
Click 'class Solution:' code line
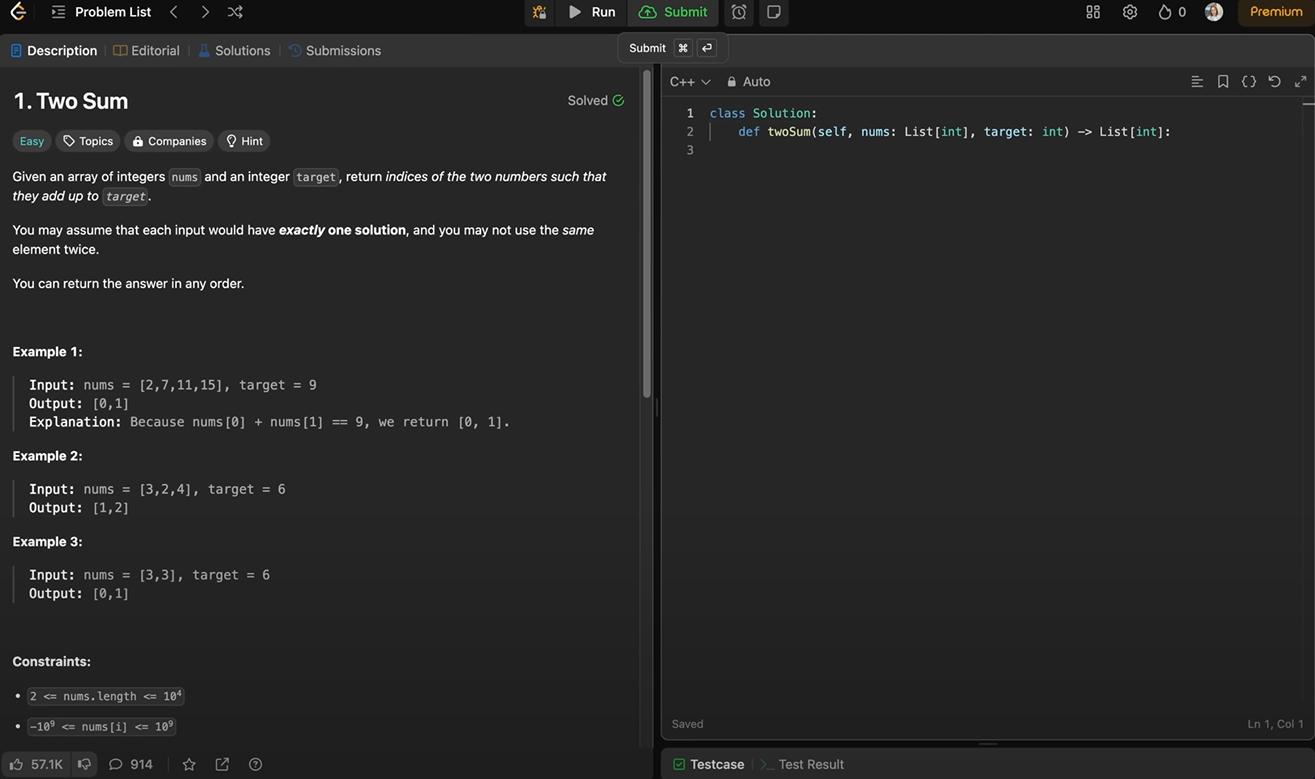coord(763,114)
